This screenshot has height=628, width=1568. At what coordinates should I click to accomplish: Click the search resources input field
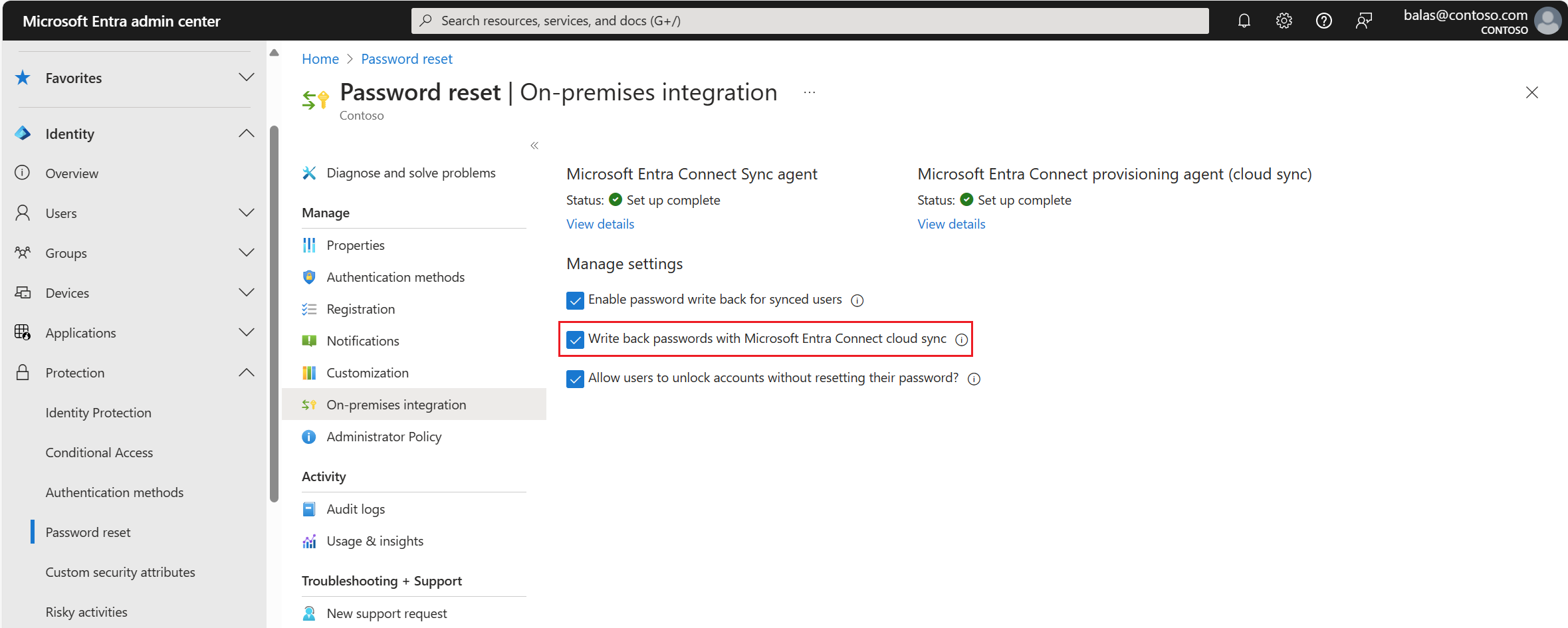[x=810, y=21]
